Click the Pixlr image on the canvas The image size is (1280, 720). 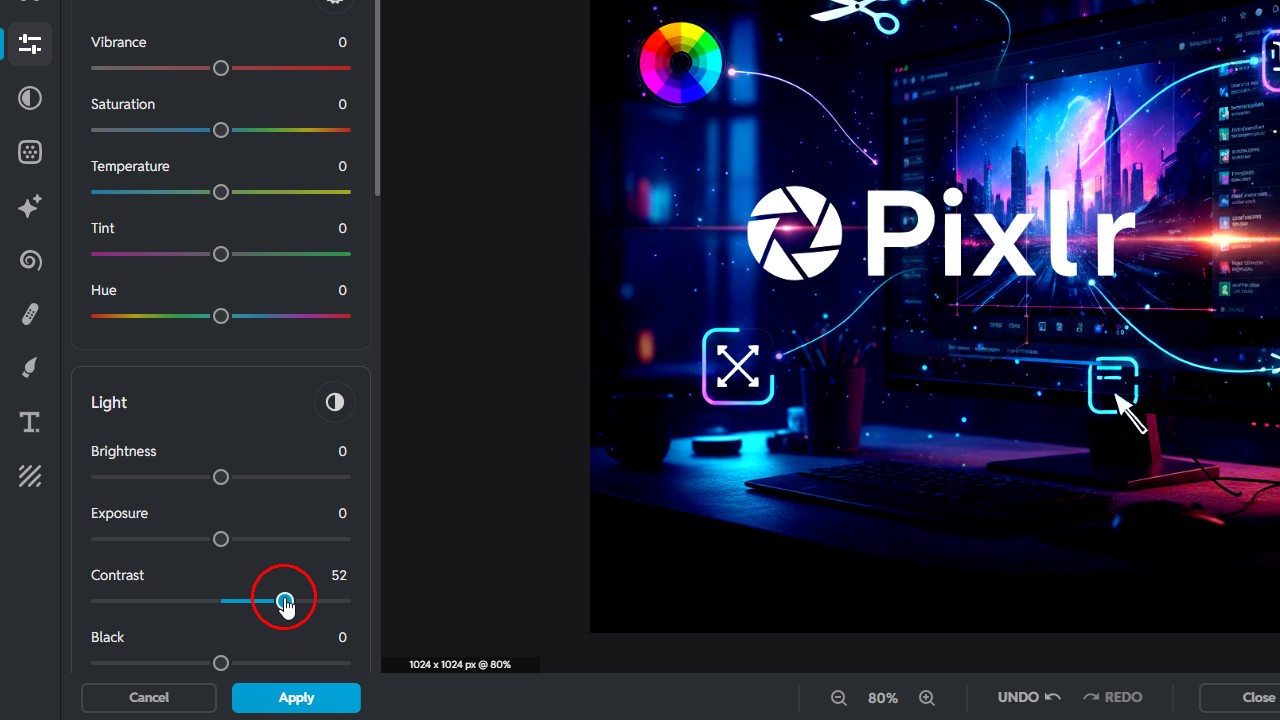point(935,316)
